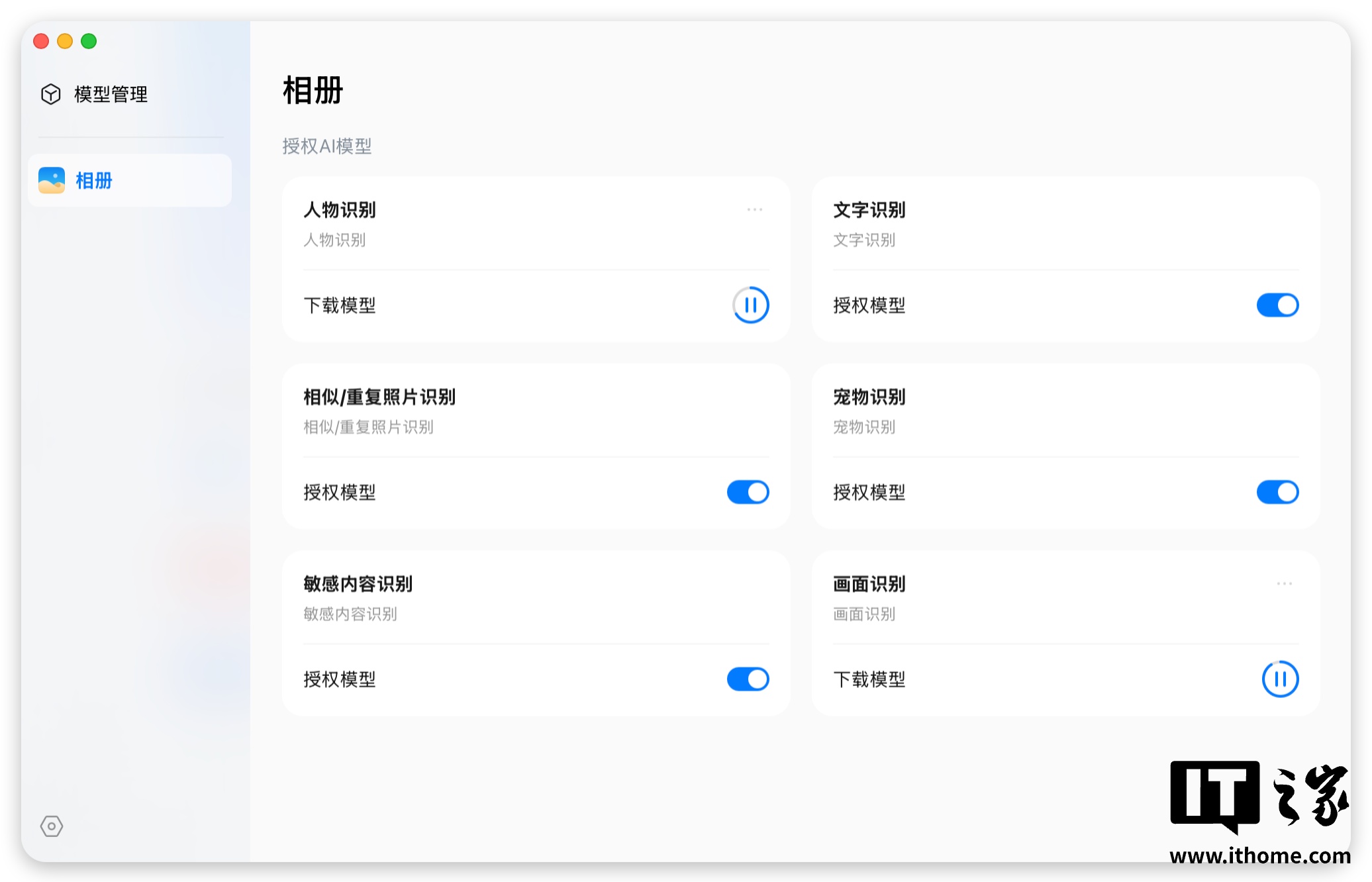Click the 相册 page title

point(313,90)
